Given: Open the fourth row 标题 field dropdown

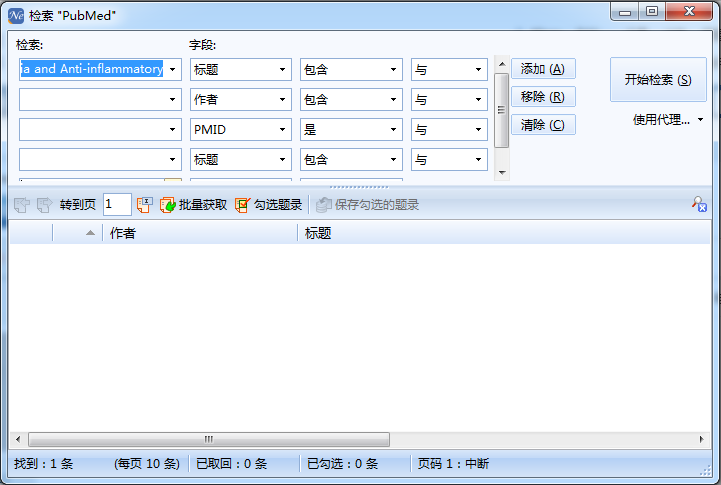Looking at the screenshot, I should pyautogui.click(x=282, y=160).
